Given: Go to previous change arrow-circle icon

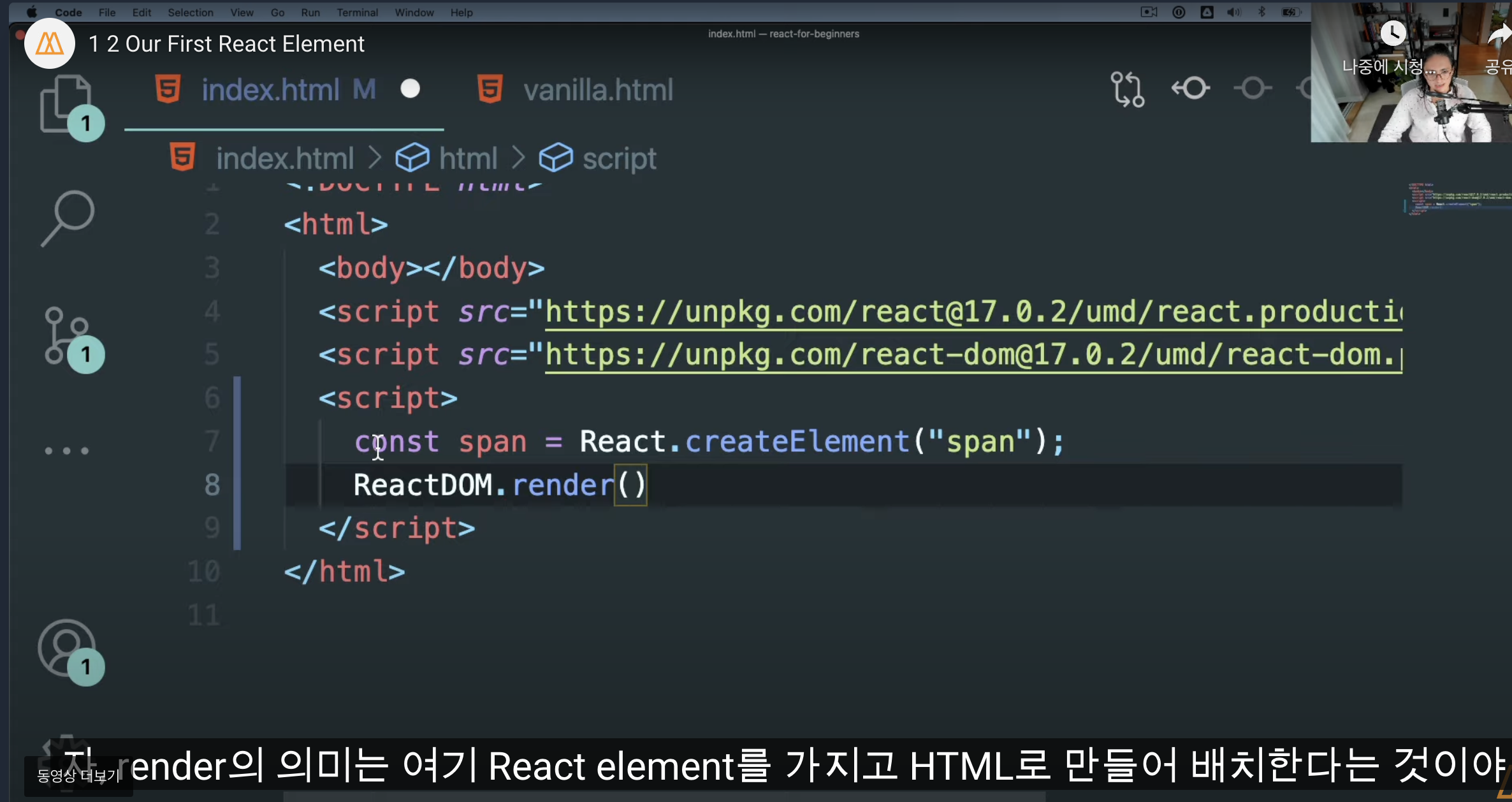Looking at the screenshot, I should tap(1190, 88).
